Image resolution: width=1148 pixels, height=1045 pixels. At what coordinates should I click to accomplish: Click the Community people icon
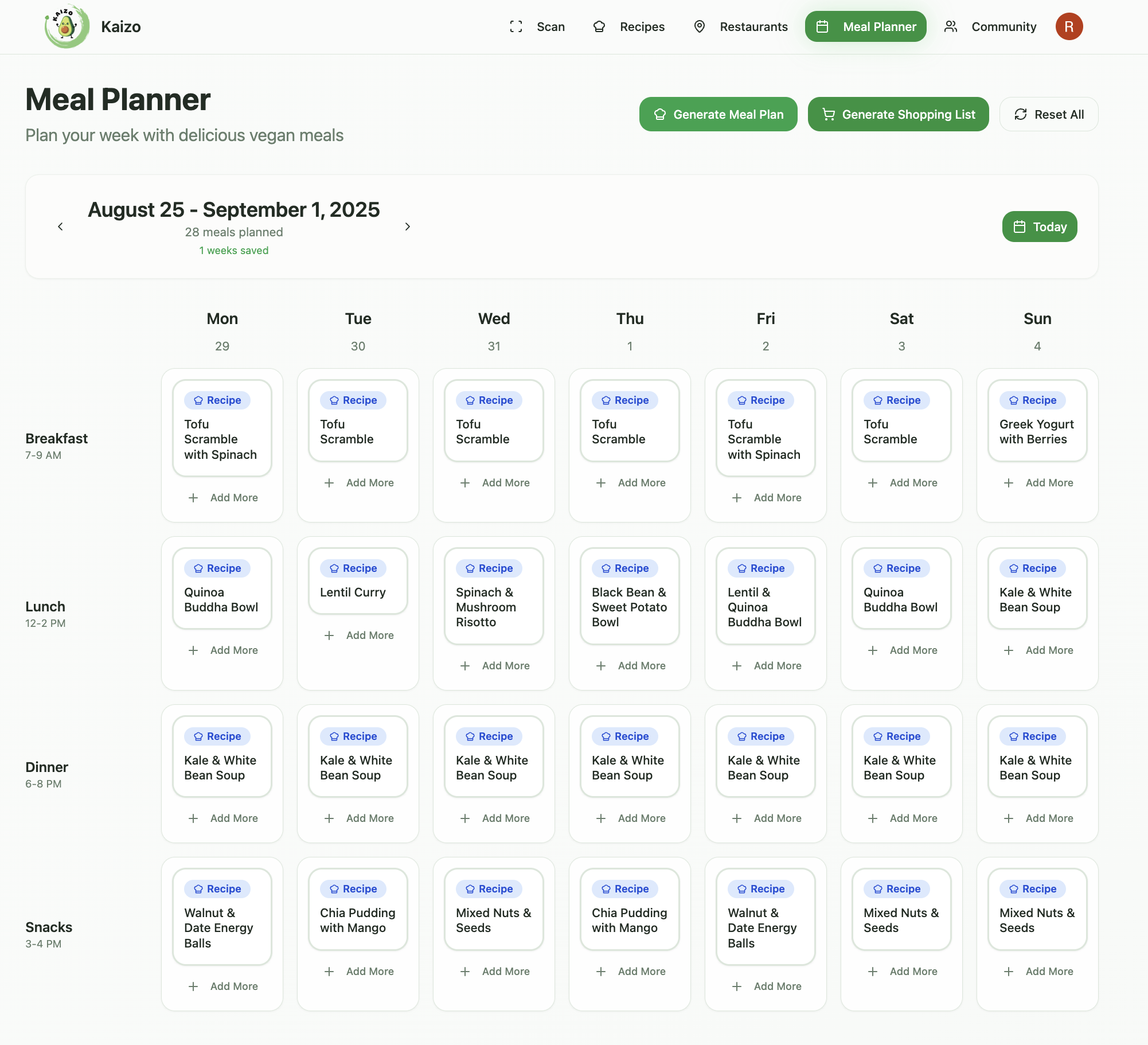(x=950, y=26)
